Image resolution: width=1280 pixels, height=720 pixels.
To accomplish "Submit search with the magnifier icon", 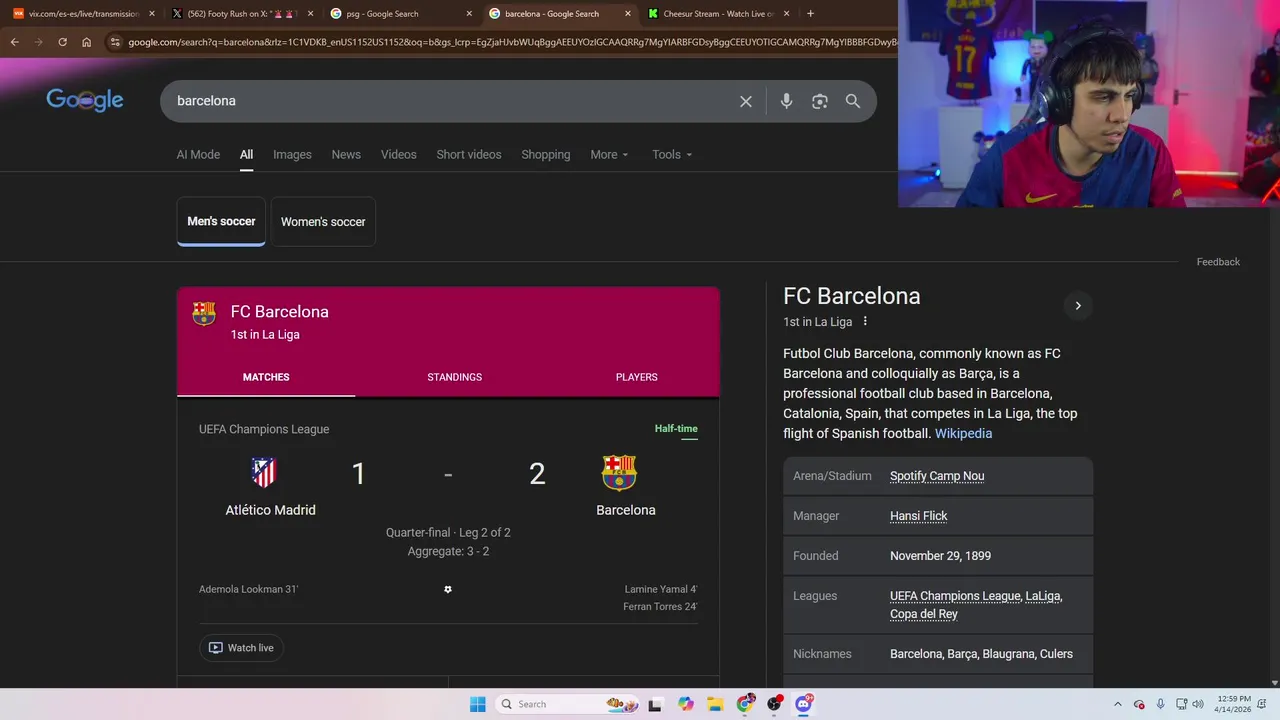I will [x=853, y=101].
